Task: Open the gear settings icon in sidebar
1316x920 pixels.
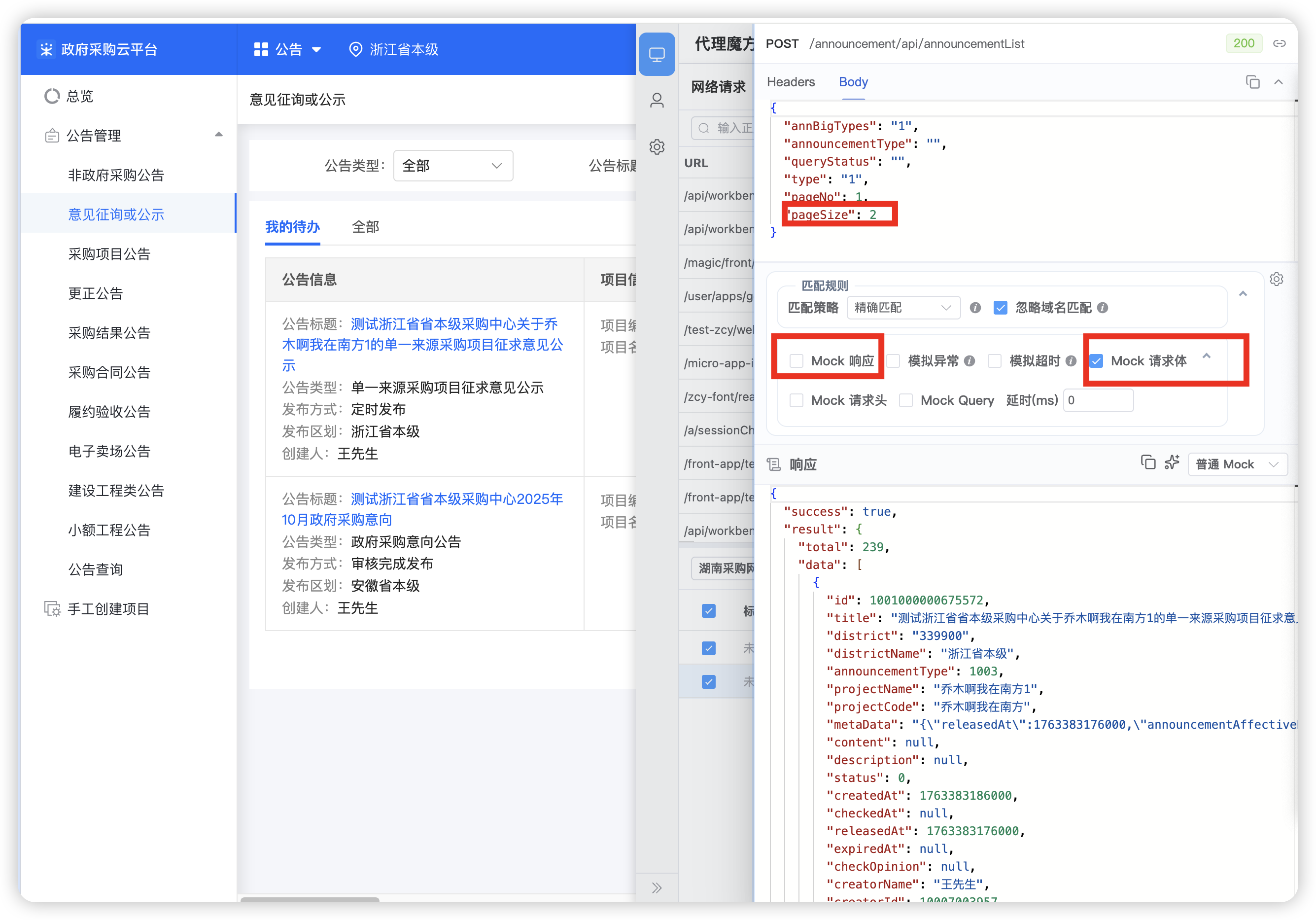Action: point(657,147)
